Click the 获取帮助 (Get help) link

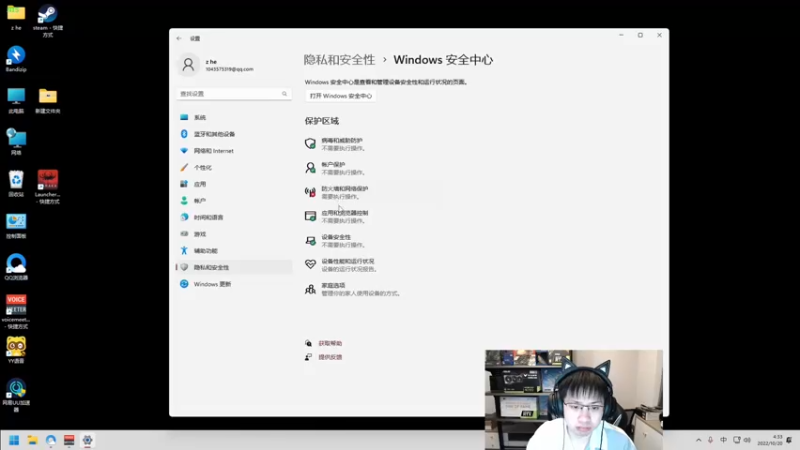(x=330, y=343)
